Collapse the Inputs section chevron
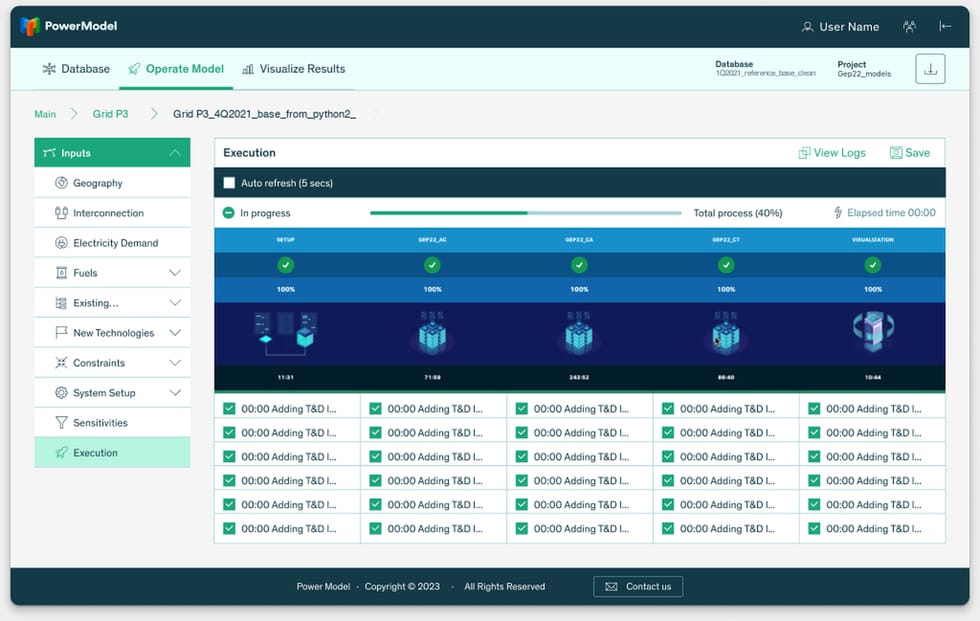Viewport: 980px width, 621px height. tap(175, 153)
